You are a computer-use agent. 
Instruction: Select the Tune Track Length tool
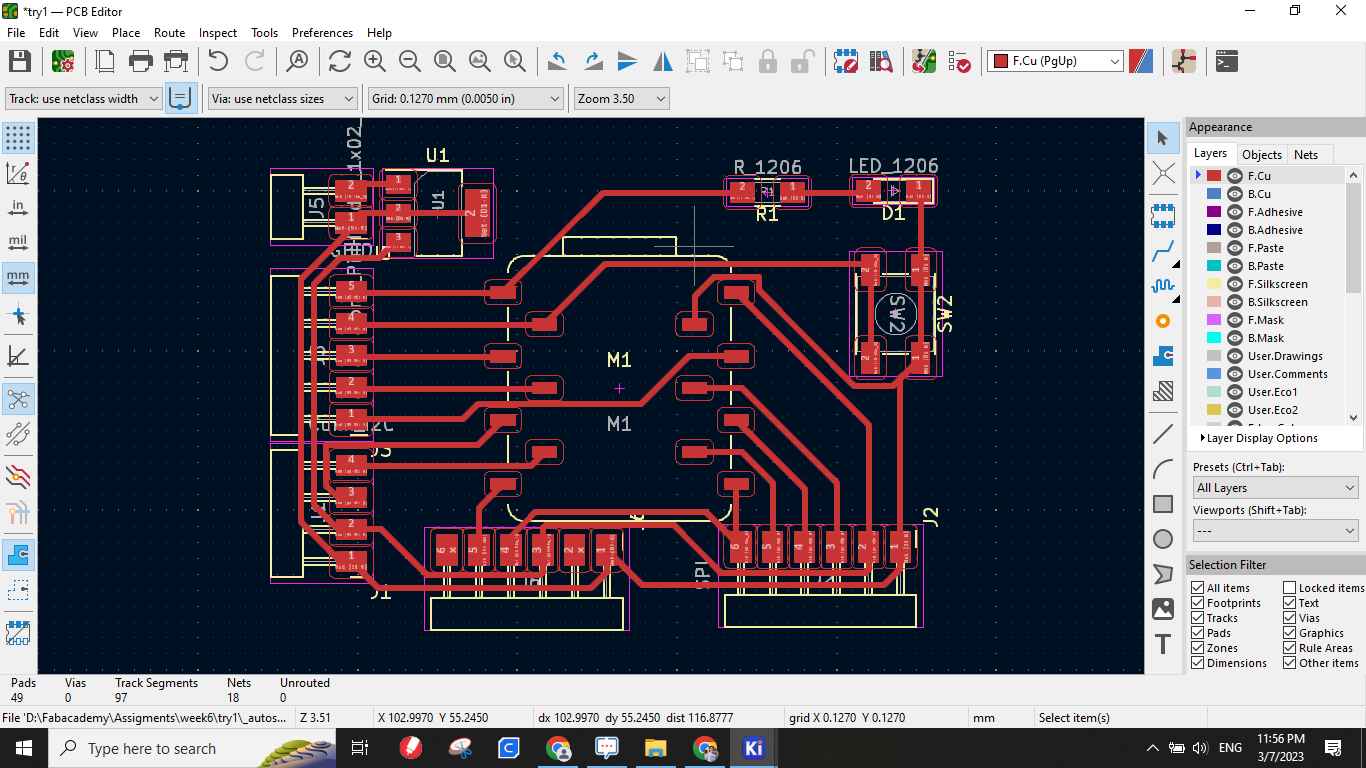click(x=1163, y=285)
